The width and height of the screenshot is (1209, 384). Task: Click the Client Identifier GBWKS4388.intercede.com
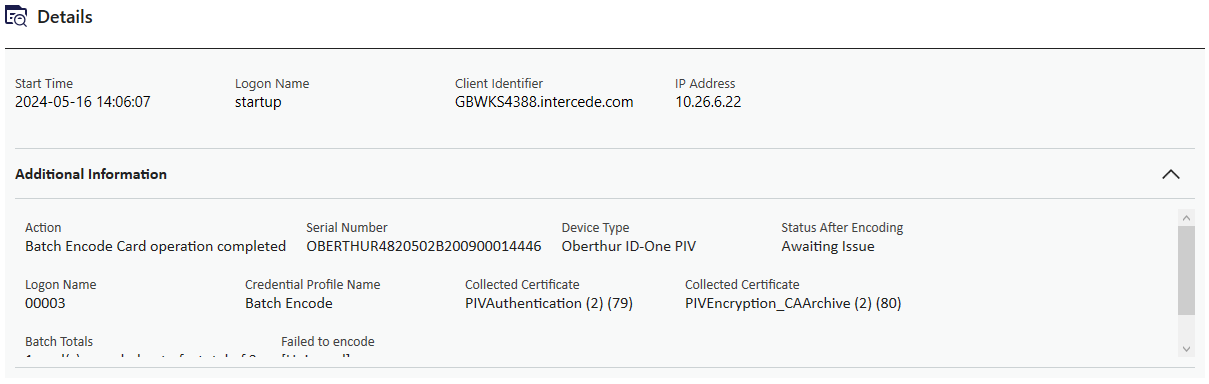click(x=544, y=102)
